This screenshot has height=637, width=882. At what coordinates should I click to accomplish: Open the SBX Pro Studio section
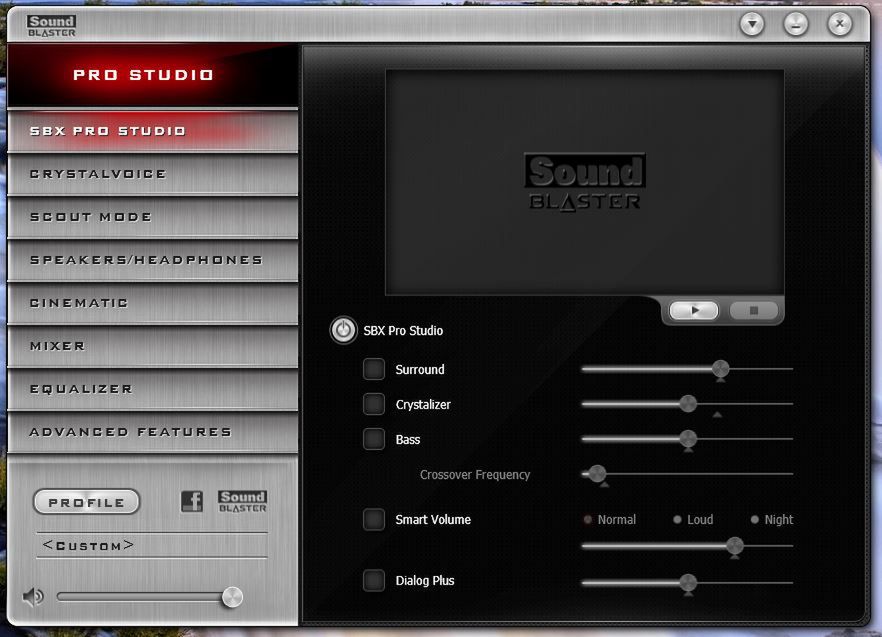(x=152, y=131)
